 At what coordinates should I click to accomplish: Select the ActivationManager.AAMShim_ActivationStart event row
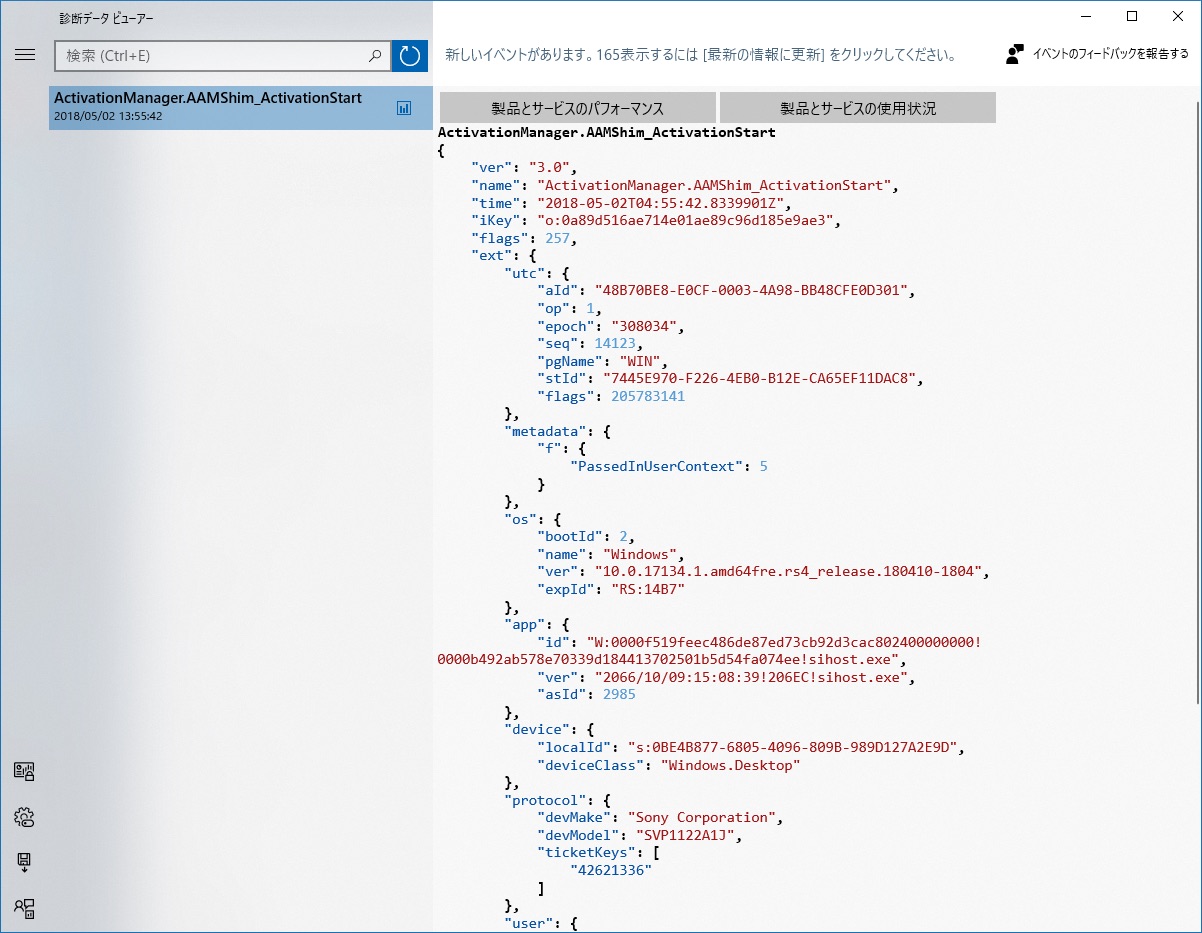(x=241, y=107)
